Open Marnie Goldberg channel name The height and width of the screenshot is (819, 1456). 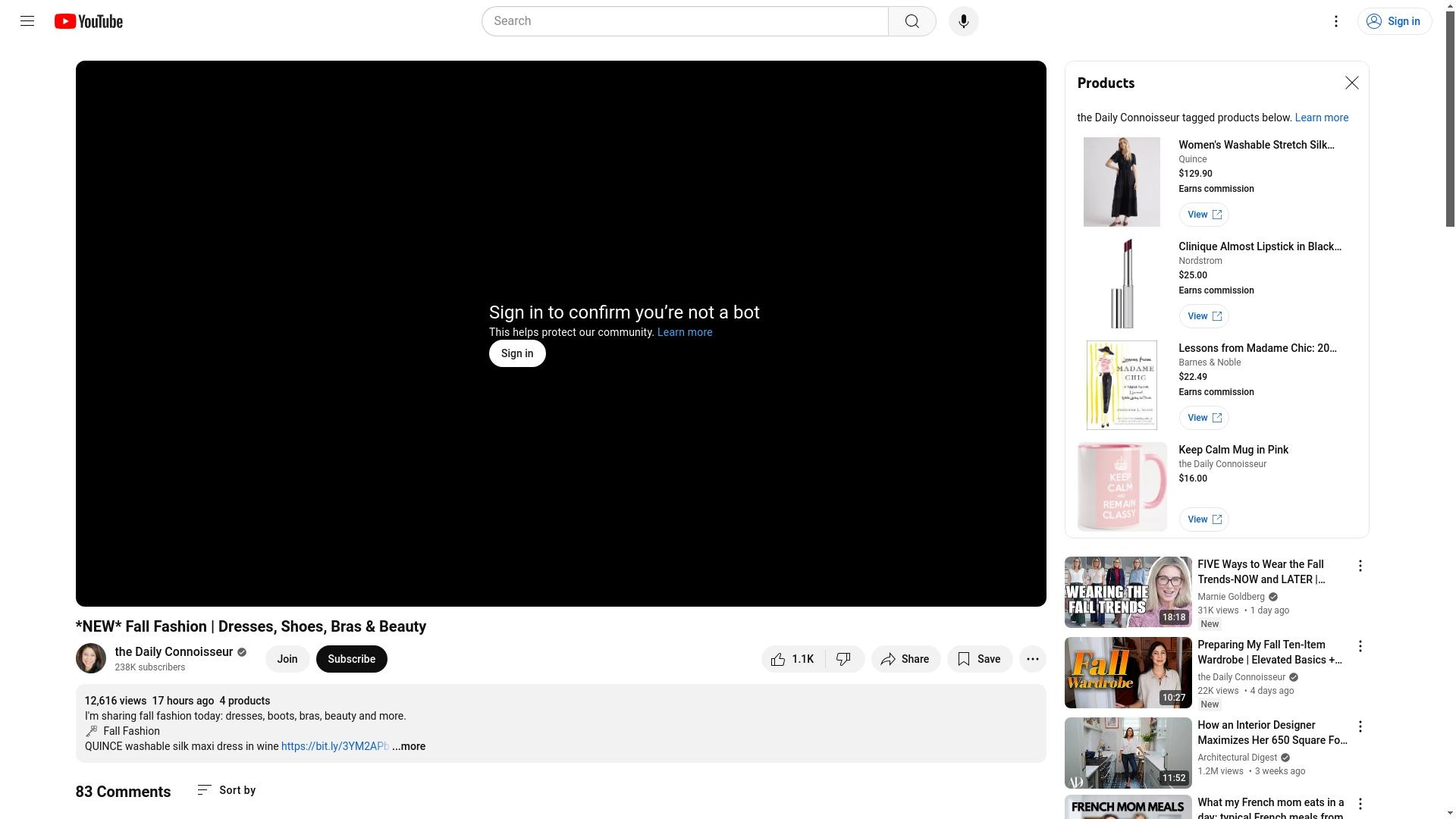pyautogui.click(x=1231, y=597)
